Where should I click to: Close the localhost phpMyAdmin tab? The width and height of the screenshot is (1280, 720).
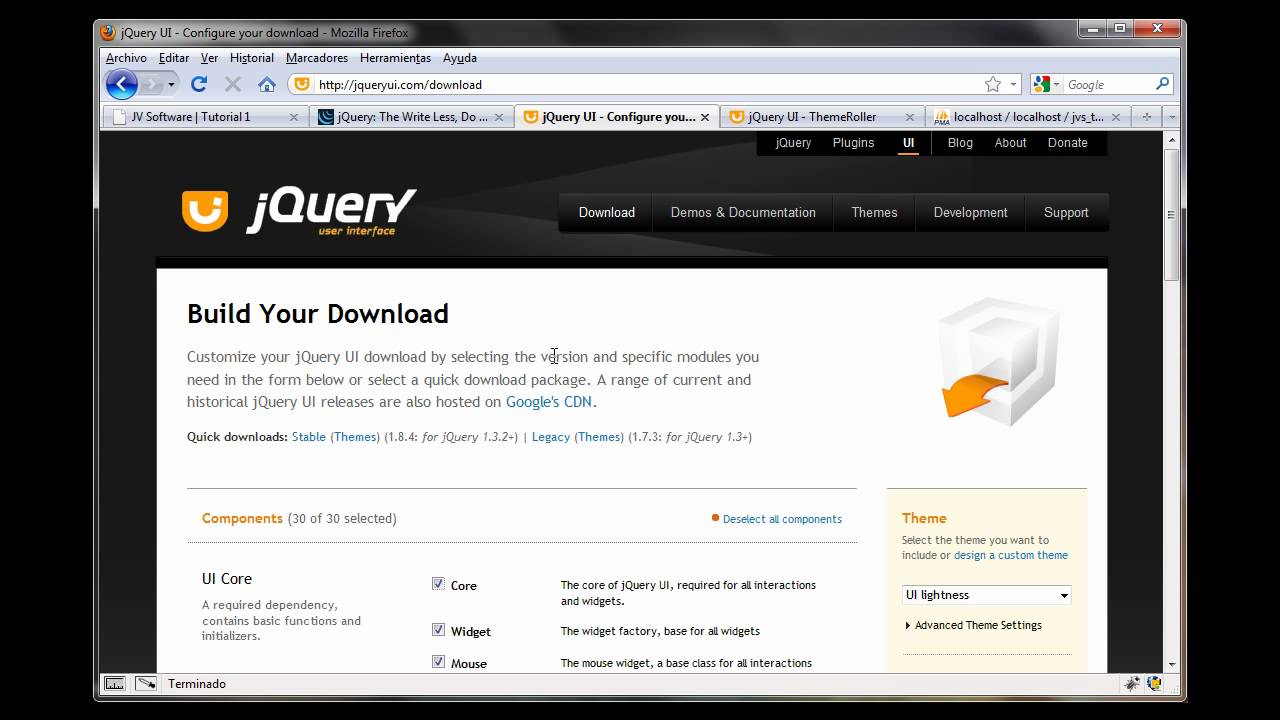pyautogui.click(x=1116, y=117)
